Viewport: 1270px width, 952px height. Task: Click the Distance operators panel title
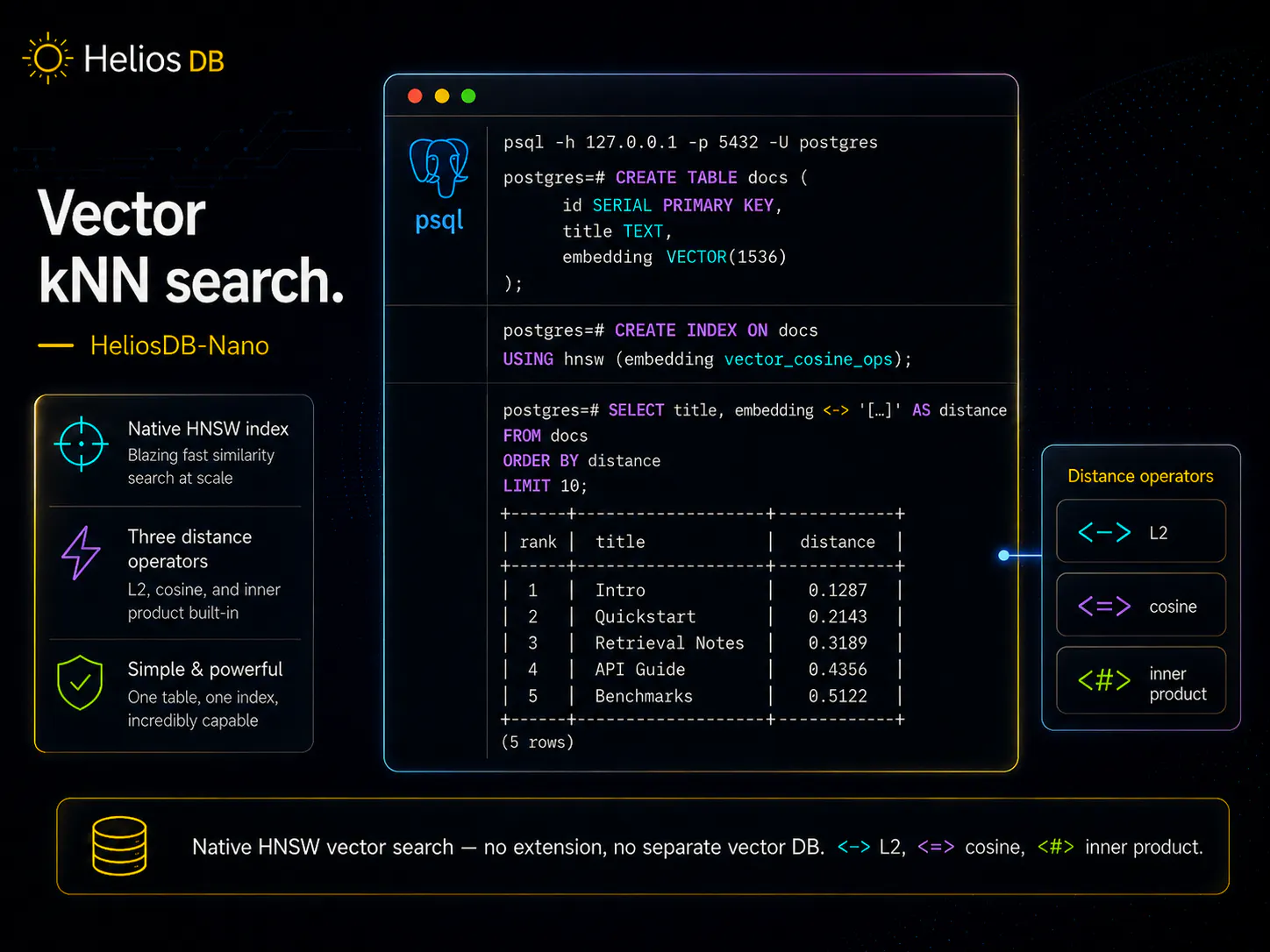[1140, 476]
